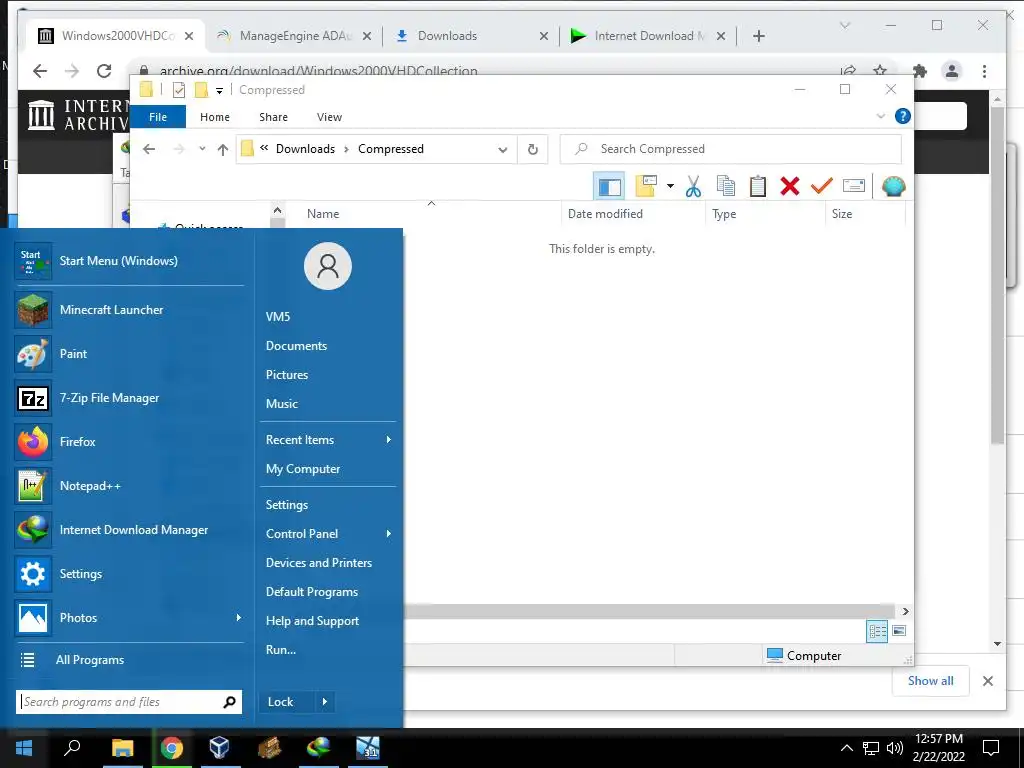
Task: Click the envelope Email icon in toolbar
Action: (854, 186)
